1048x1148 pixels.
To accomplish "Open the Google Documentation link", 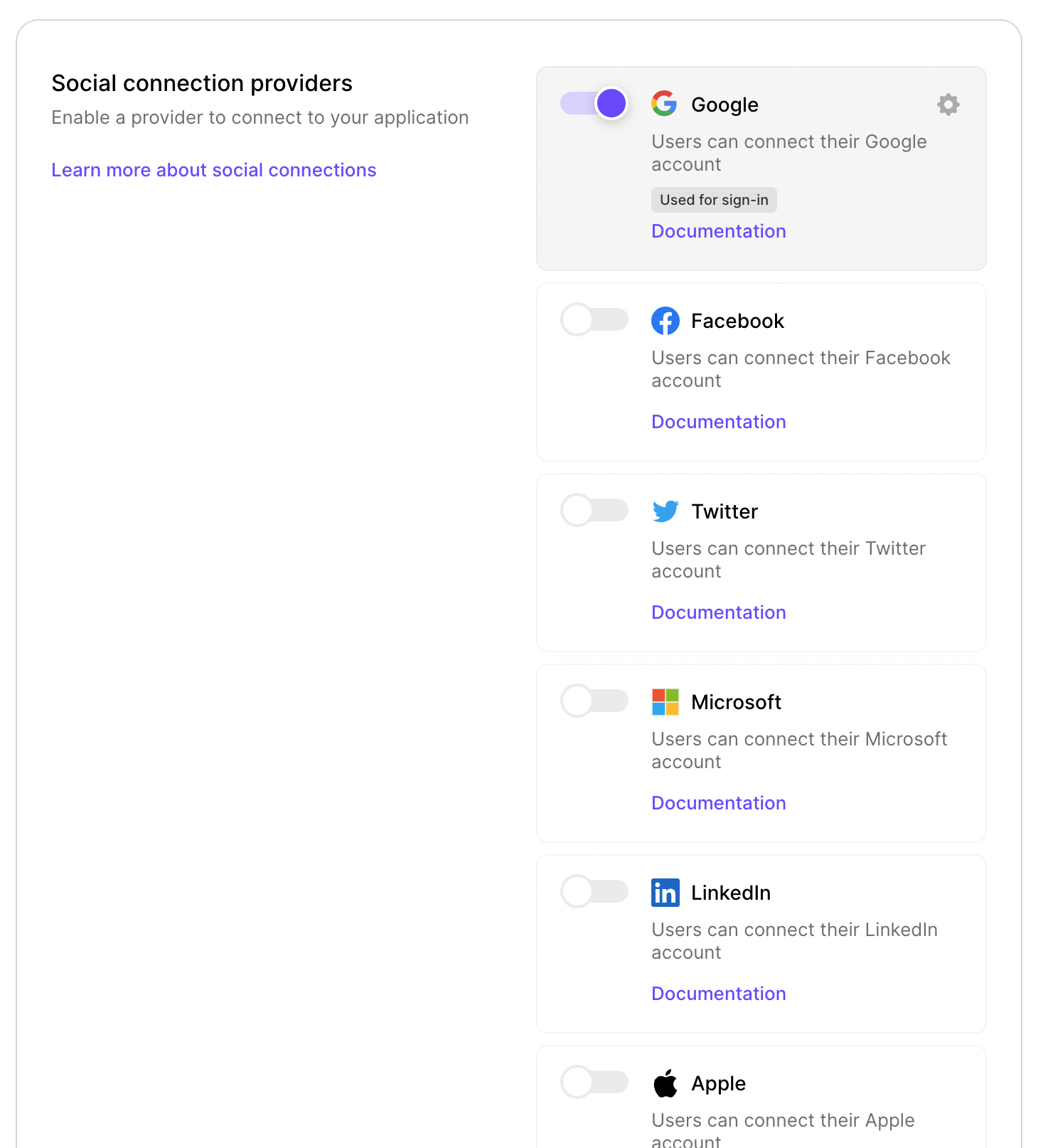I will coord(718,231).
